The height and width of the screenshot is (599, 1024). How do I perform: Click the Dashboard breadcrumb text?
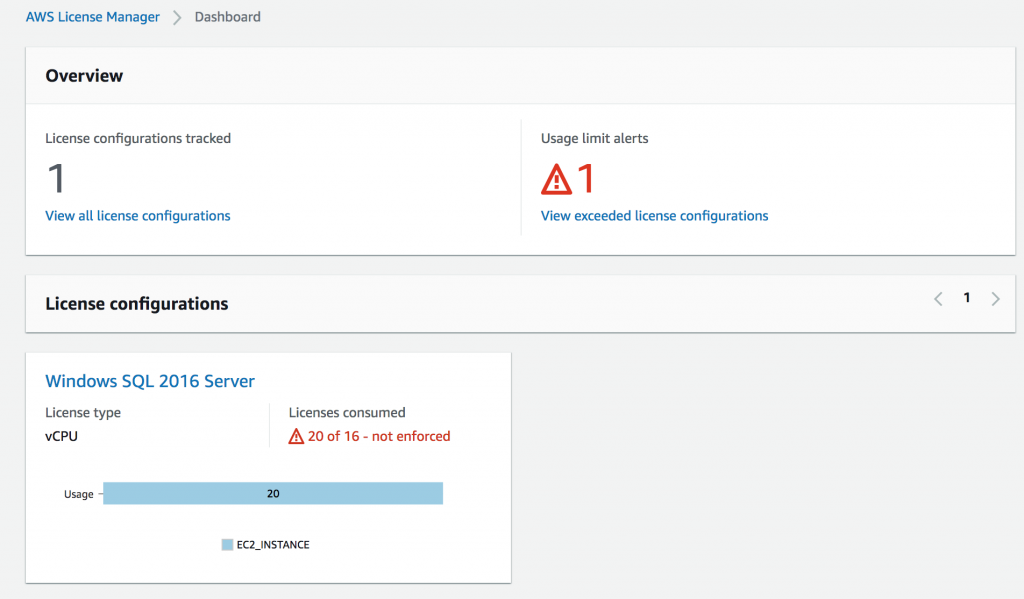[227, 17]
